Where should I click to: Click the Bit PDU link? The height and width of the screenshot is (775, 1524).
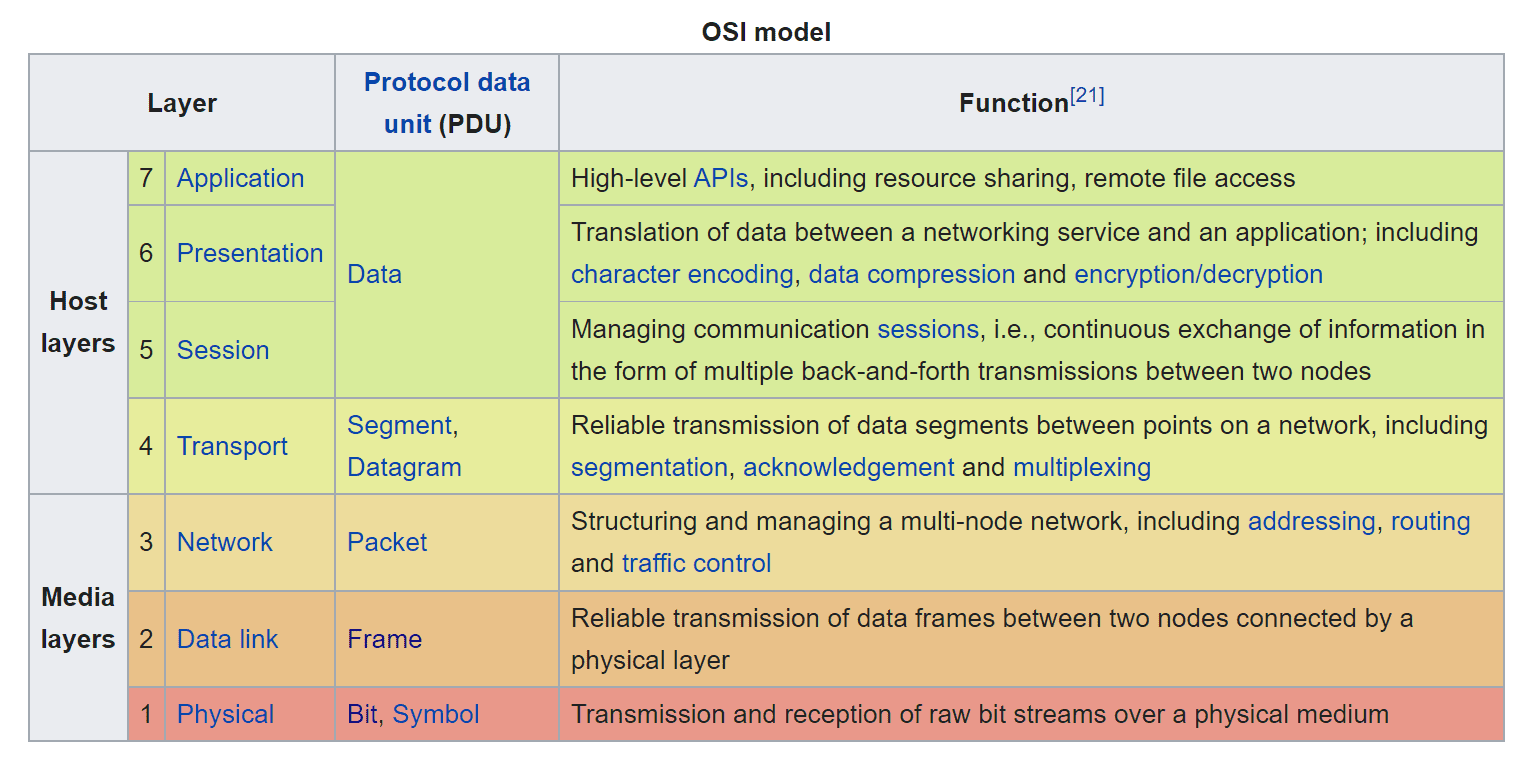pos(362,714)
